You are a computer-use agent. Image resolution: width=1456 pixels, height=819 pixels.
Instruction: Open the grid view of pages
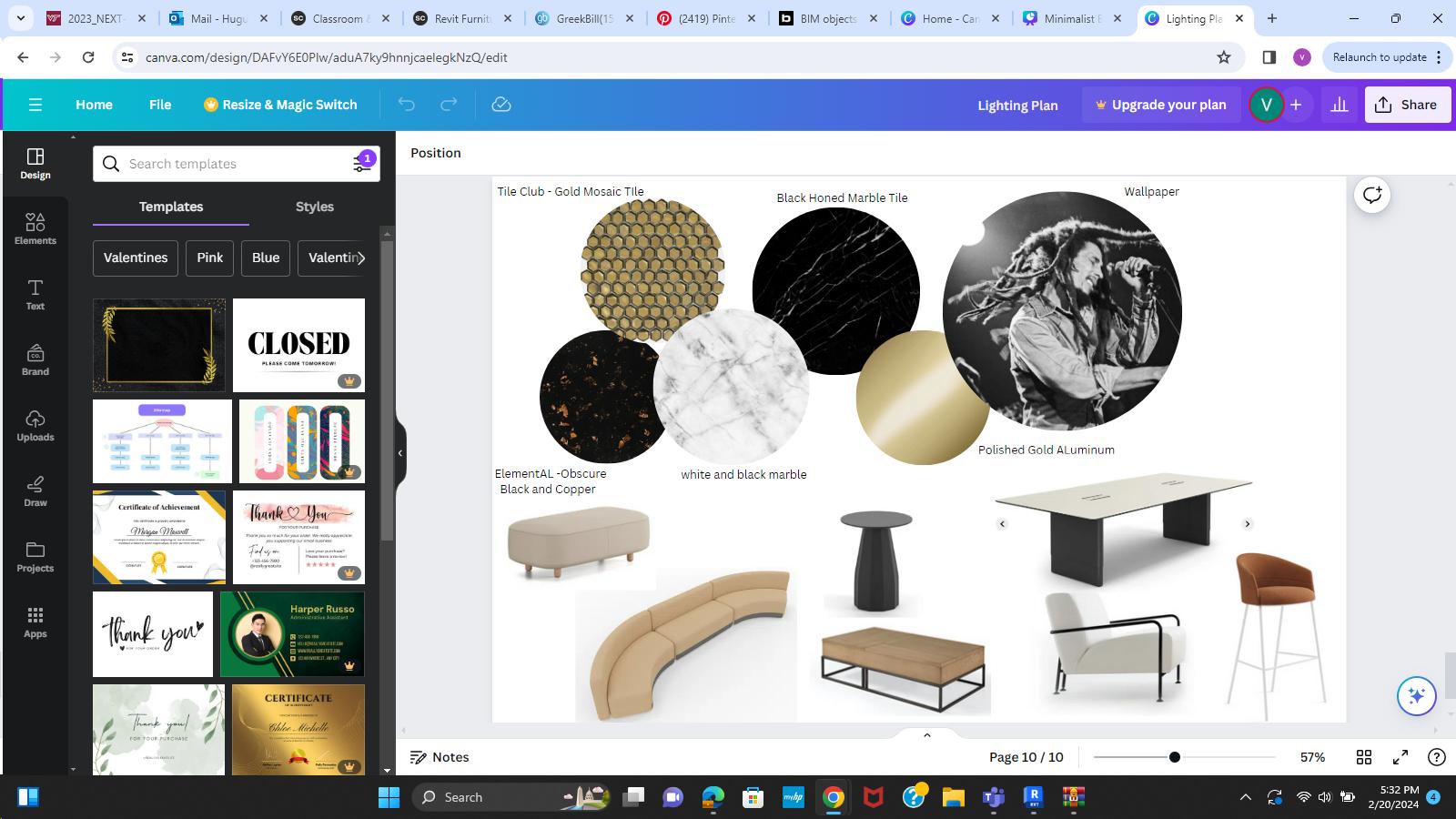pyautogui.click(x=1364, y=757)
